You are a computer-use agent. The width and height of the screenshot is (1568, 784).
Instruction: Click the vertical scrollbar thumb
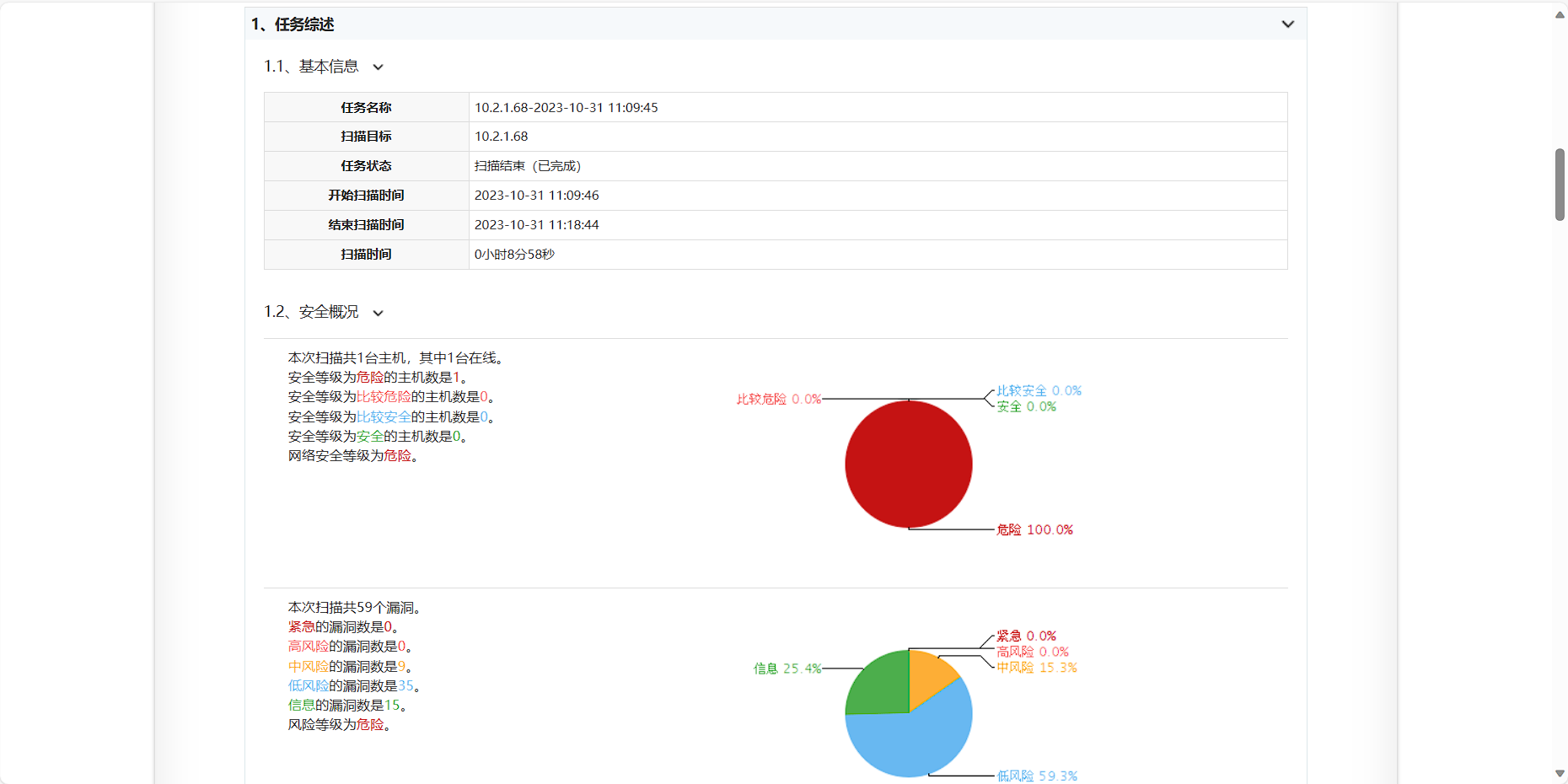[1560, 185]
